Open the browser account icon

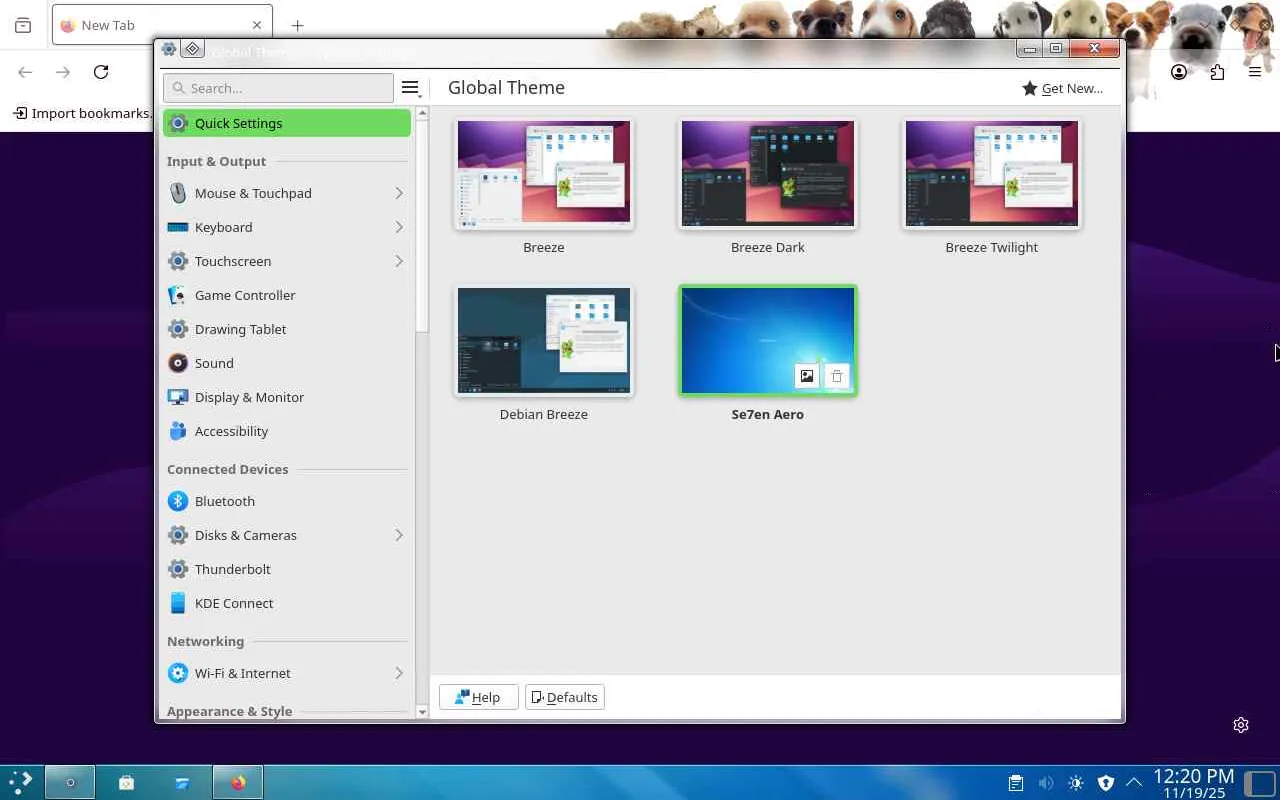coord(1179,72)
